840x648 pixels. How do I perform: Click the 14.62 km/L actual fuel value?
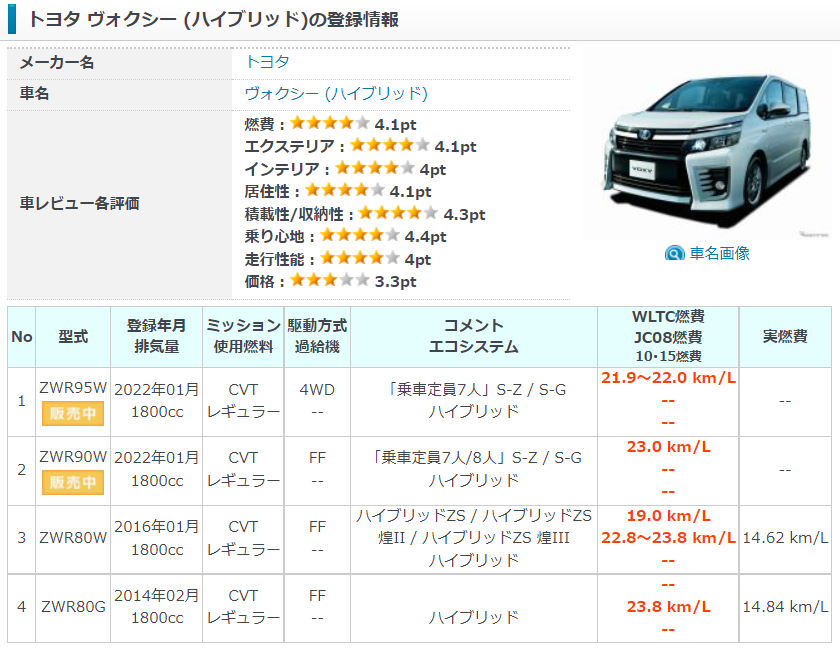[785, 538]
